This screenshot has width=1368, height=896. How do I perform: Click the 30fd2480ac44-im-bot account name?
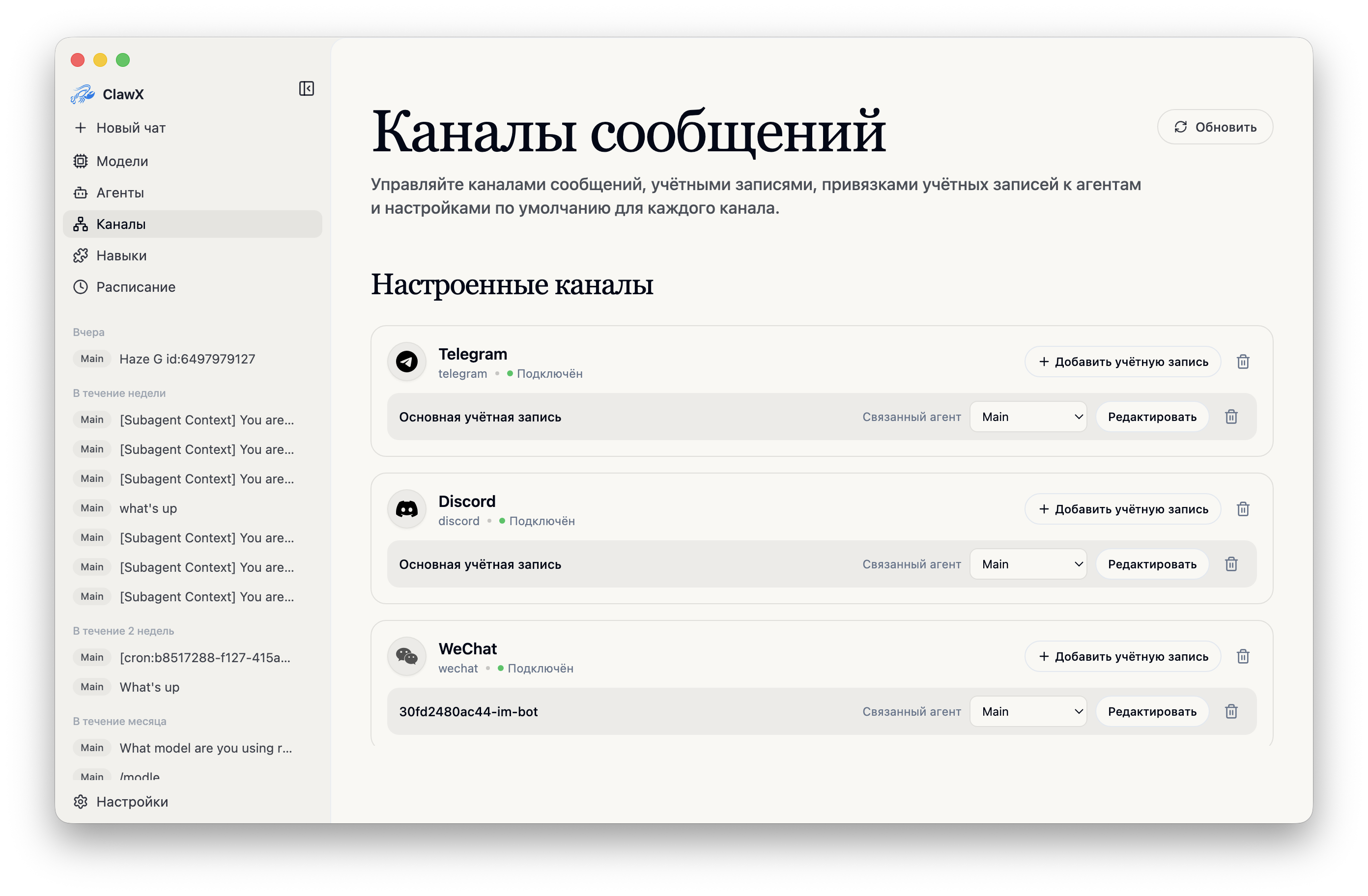point(468,712)
